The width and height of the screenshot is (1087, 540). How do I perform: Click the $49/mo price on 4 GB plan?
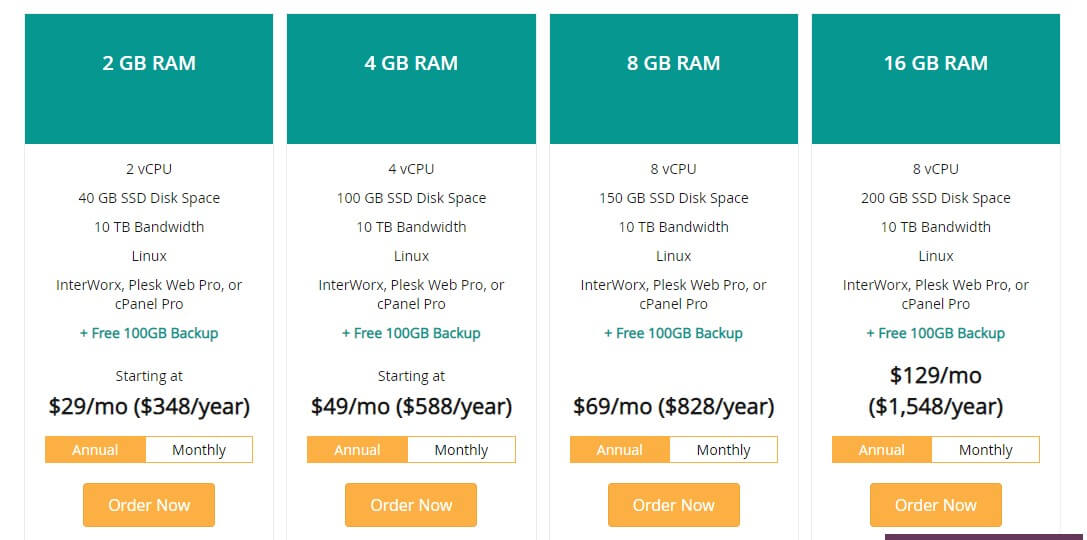(x=350, y=406)
